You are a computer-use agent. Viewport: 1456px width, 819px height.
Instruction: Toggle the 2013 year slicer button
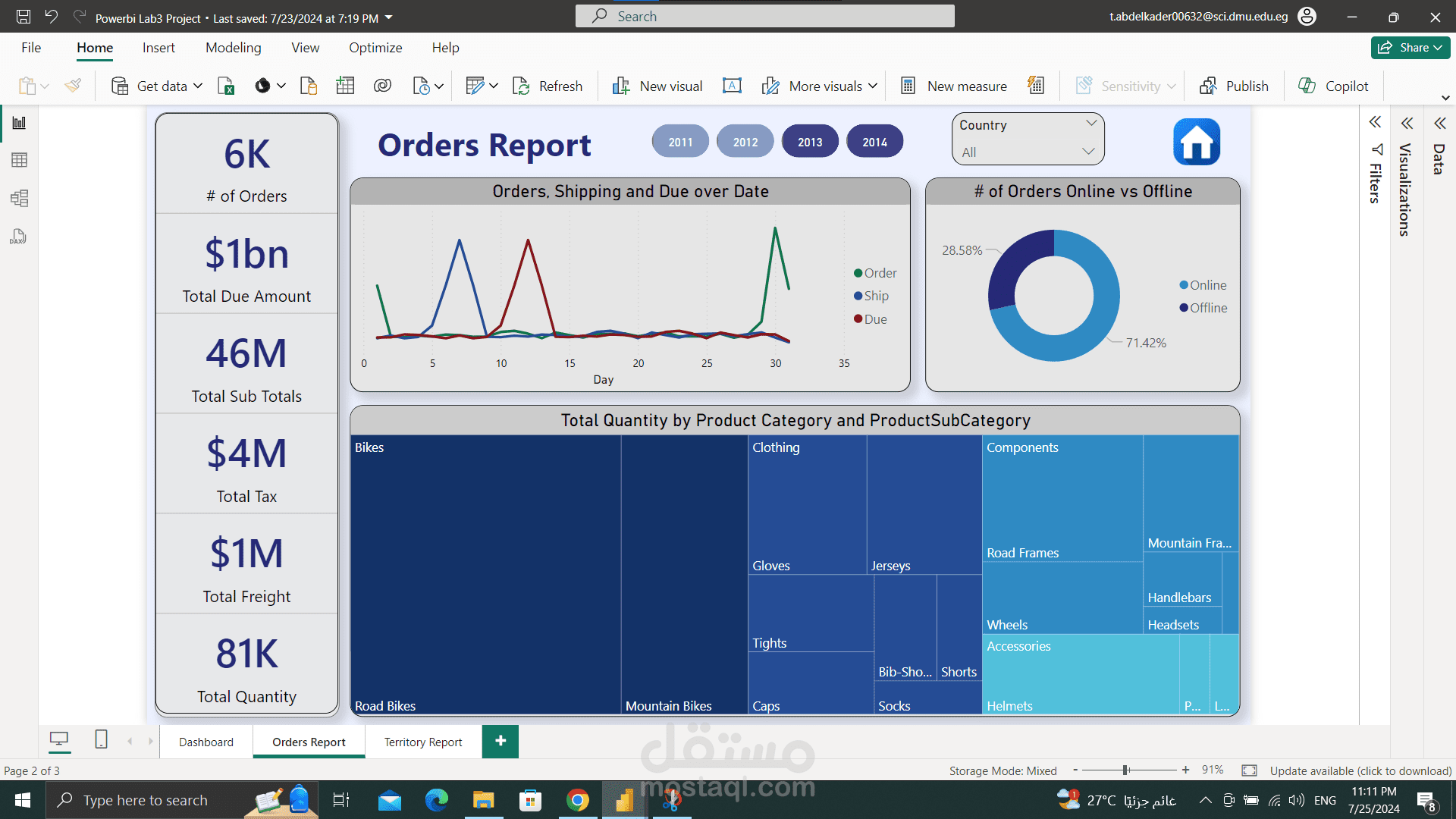pyautogui.click(x=810, y=142)
